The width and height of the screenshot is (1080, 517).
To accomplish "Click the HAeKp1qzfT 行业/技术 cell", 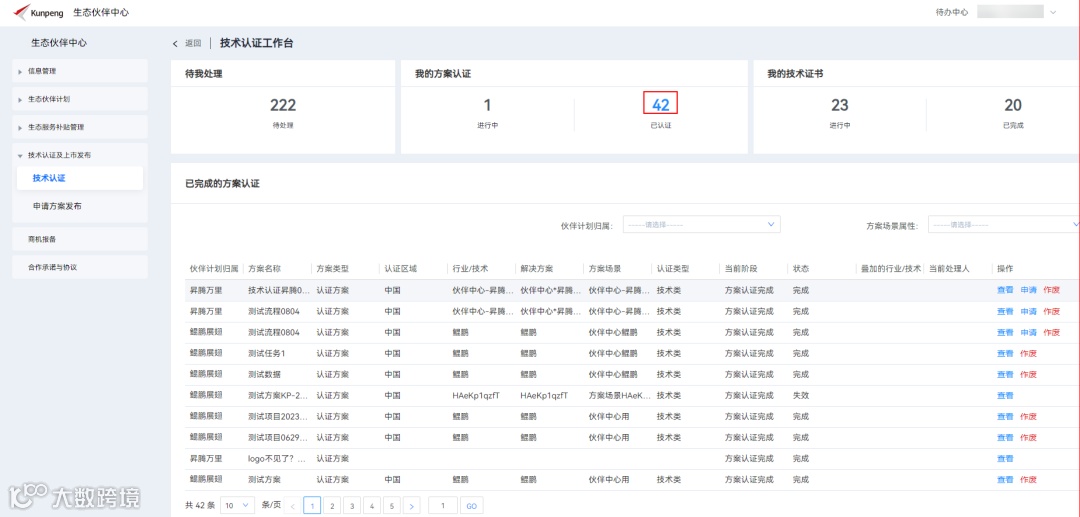I will tap(476, 396).
